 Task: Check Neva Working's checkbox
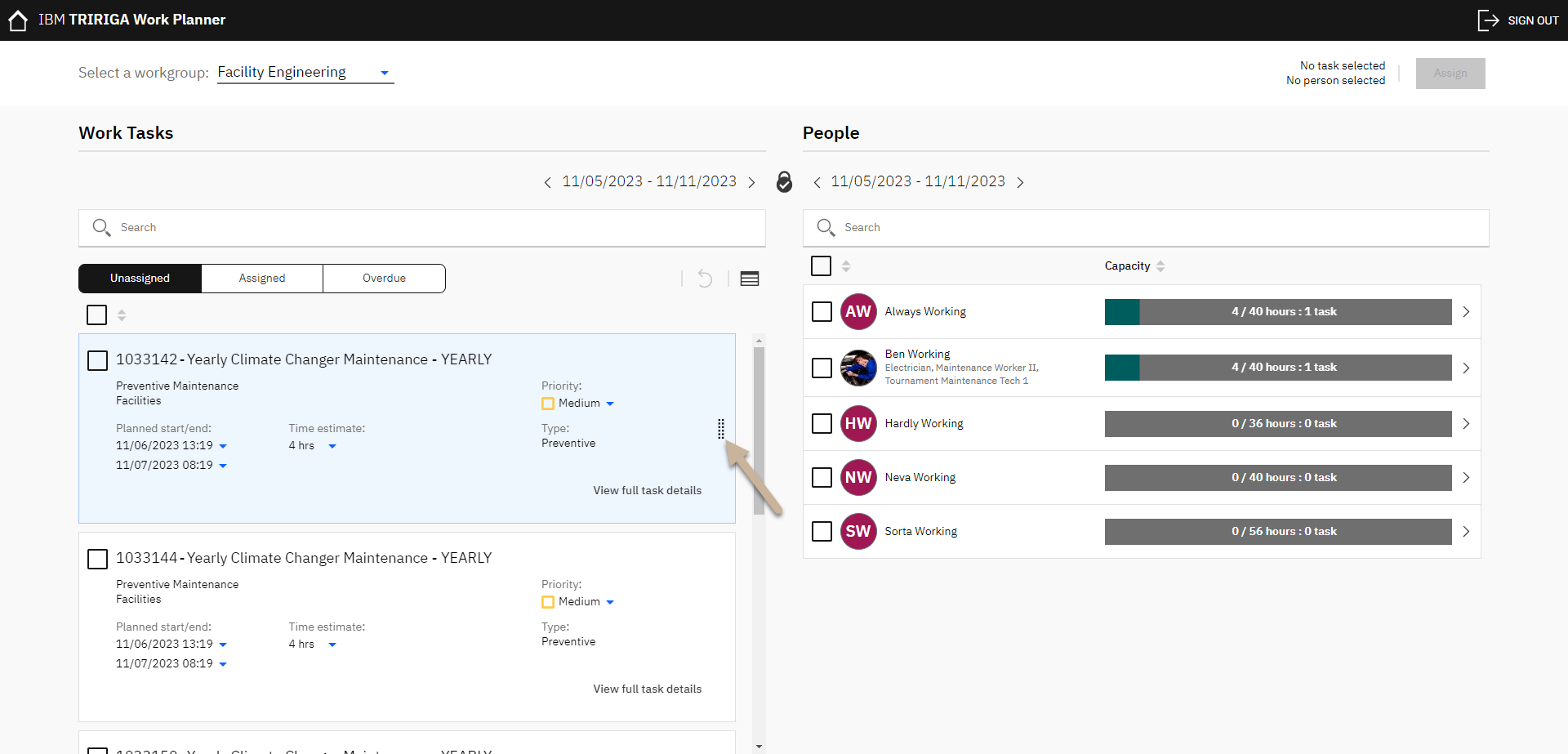[822, 477]
